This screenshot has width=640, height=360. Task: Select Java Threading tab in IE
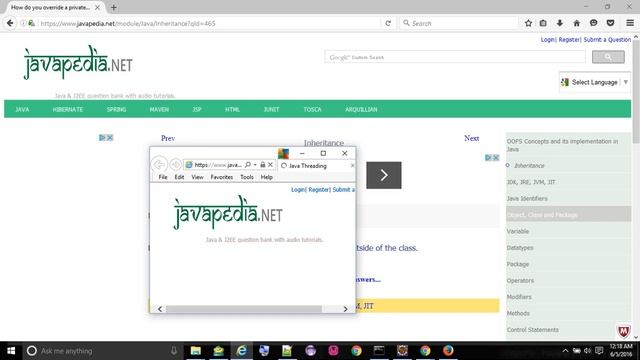(x=317, y=165)
